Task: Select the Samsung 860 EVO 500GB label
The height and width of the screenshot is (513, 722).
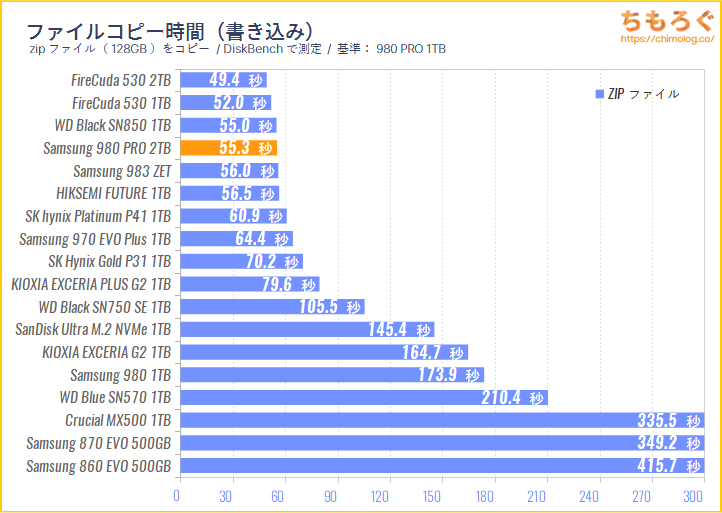Action: click(99, 466)
